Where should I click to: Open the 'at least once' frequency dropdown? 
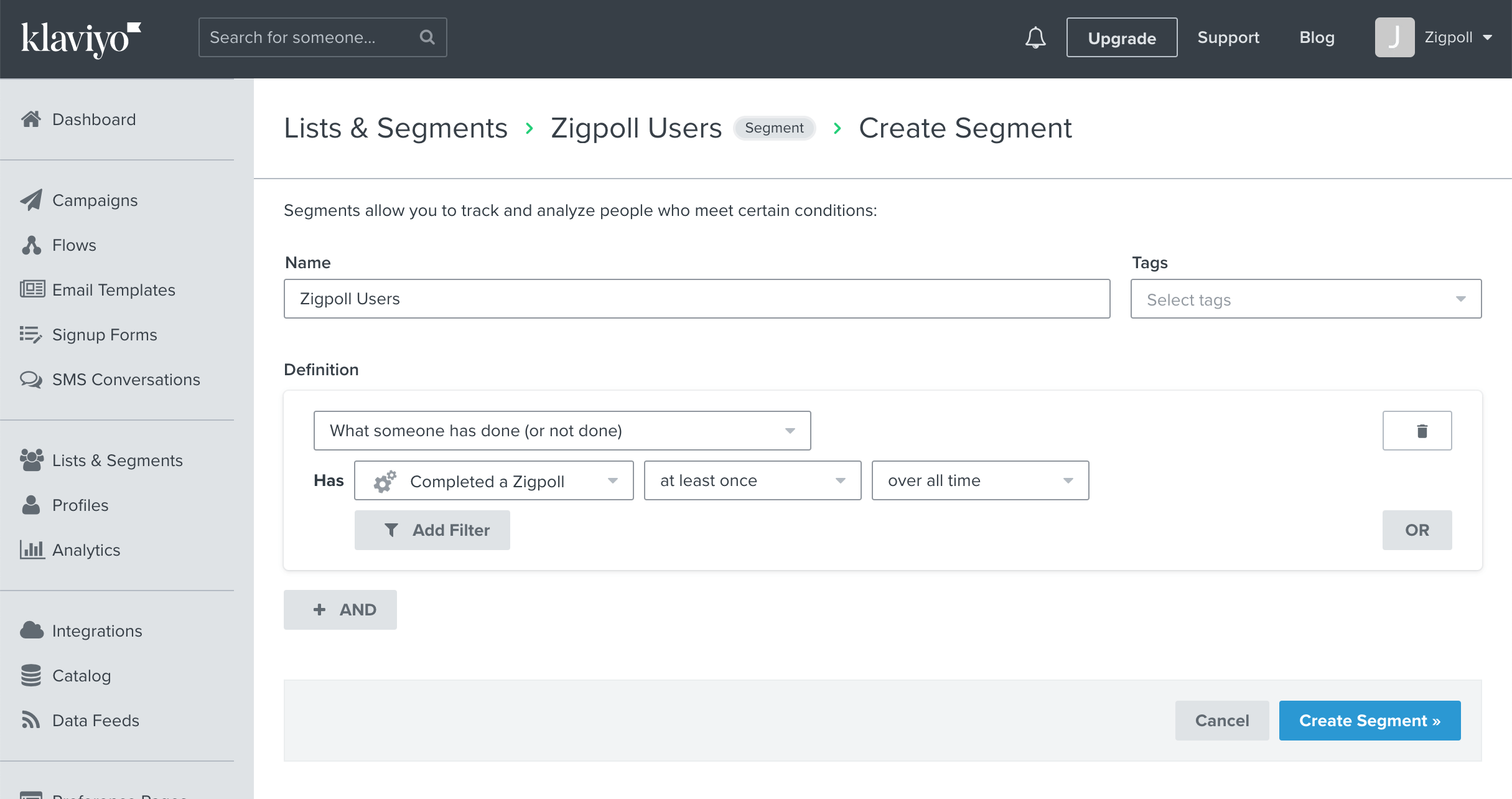752,480
